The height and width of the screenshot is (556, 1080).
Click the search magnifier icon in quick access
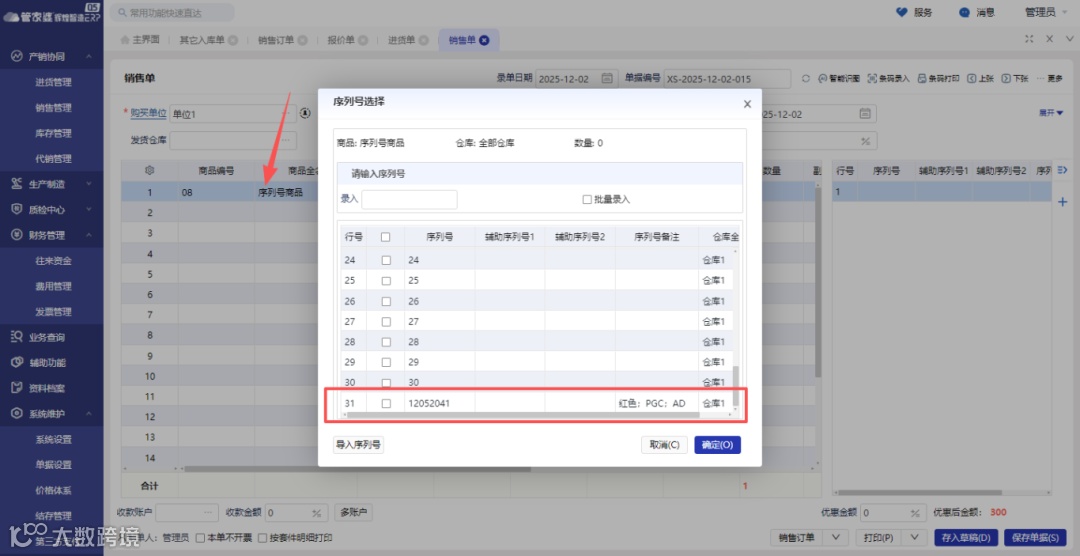(122, 12)
